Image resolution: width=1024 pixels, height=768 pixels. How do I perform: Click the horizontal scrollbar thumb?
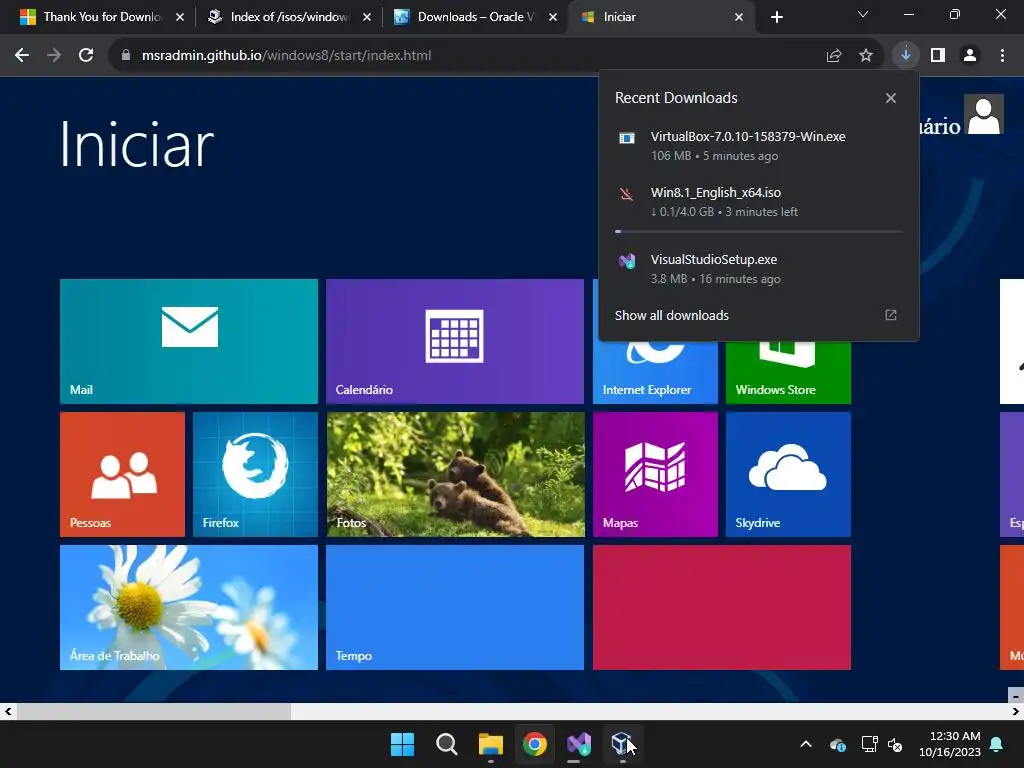click(x=153, y=711)
